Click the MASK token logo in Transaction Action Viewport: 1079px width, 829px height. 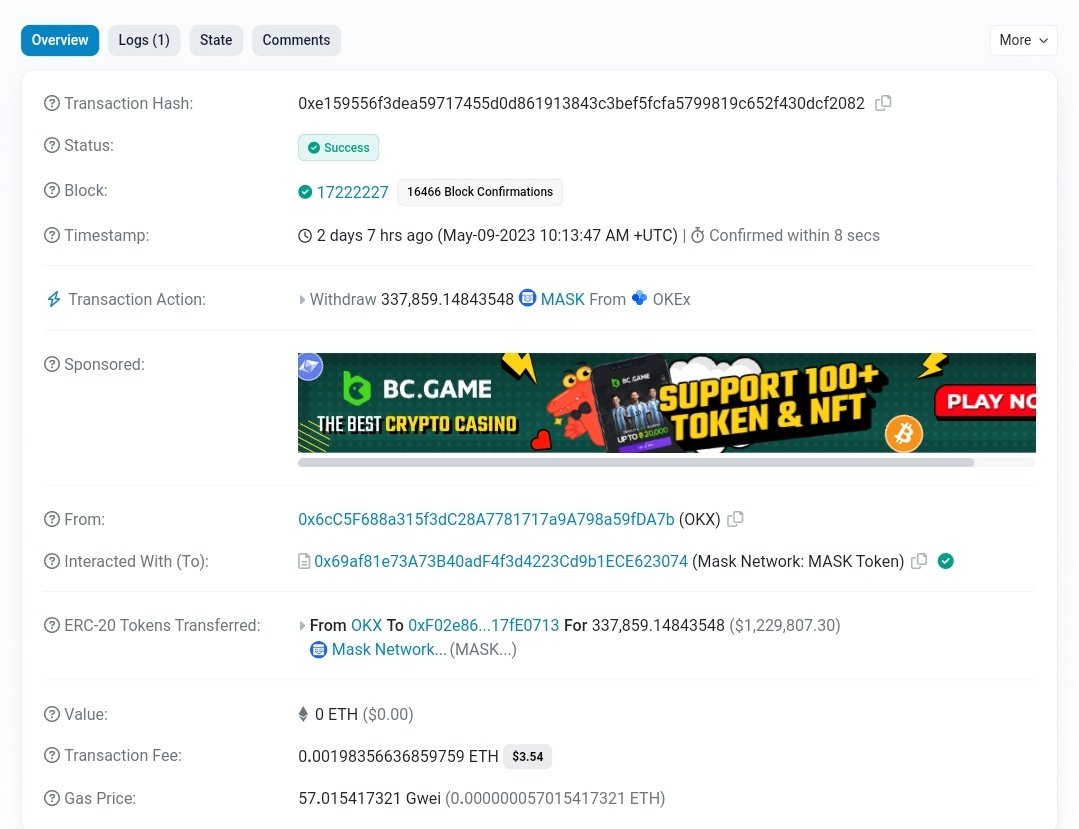[x=527, y=298]
